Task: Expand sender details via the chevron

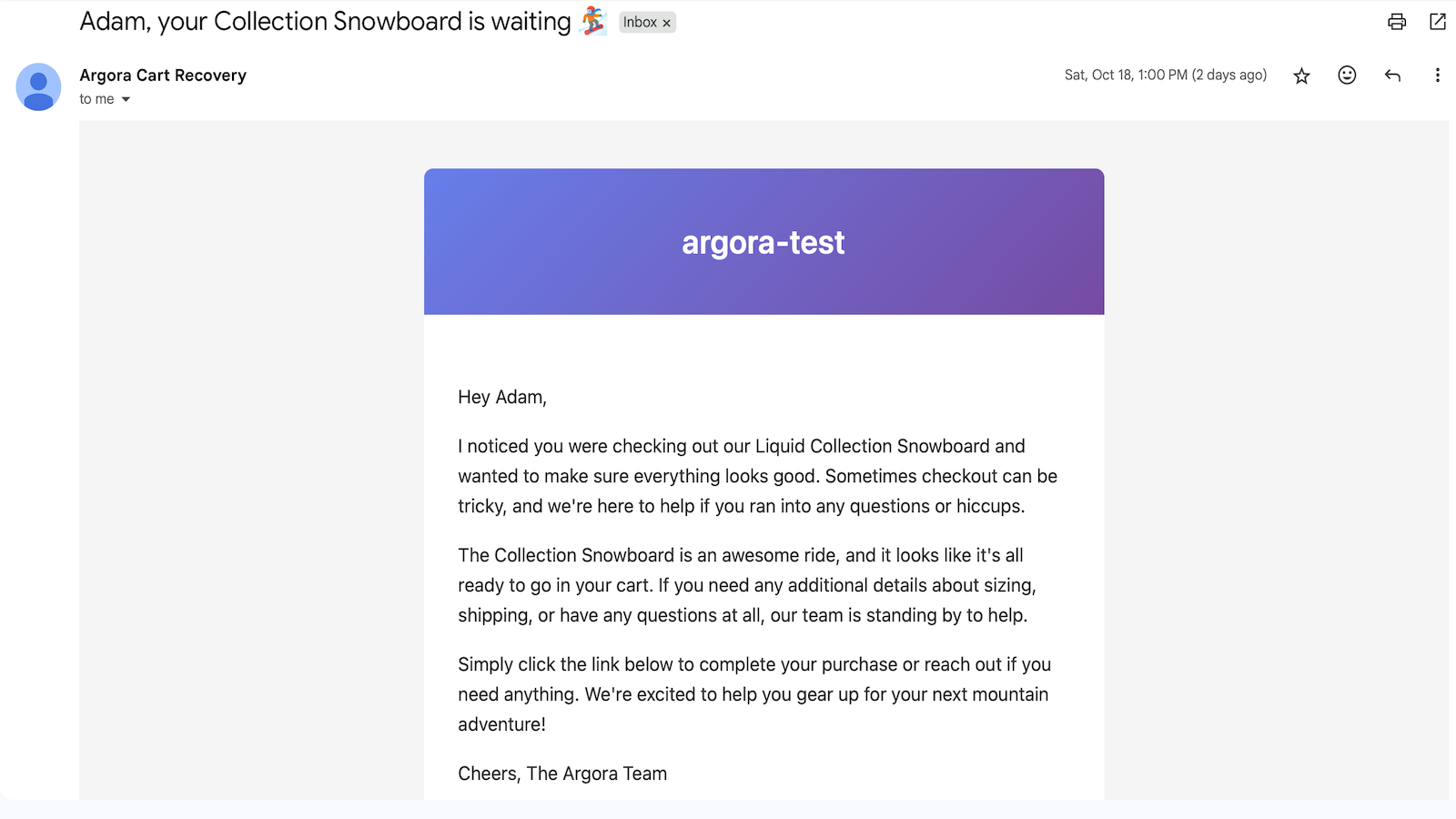Action: [126, 99]
